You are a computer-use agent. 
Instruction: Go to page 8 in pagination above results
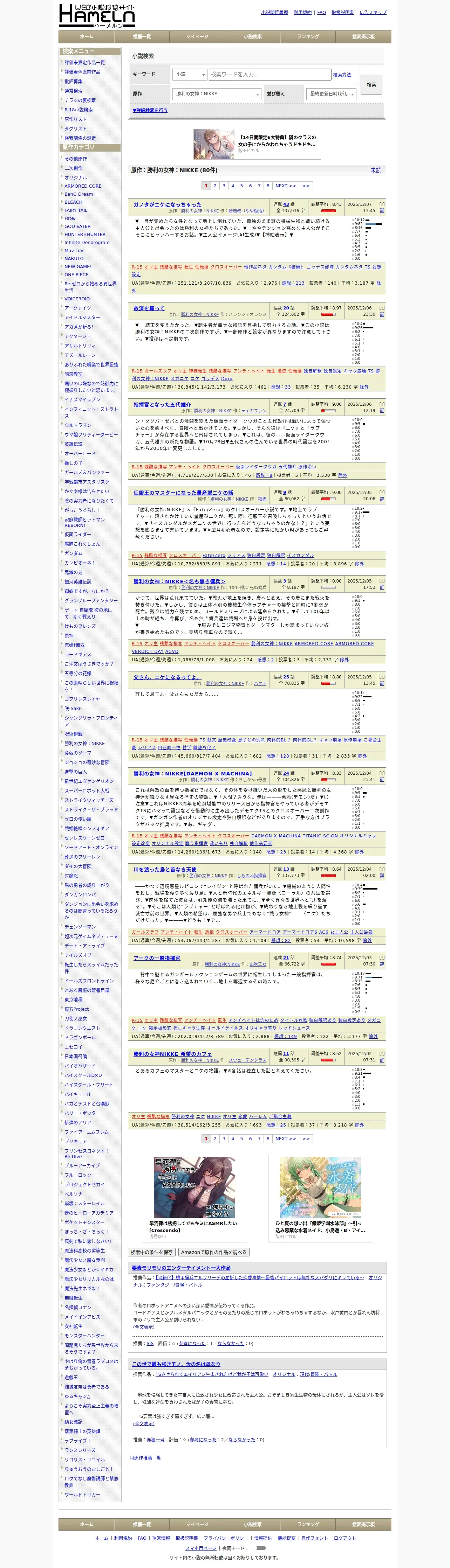268,186
